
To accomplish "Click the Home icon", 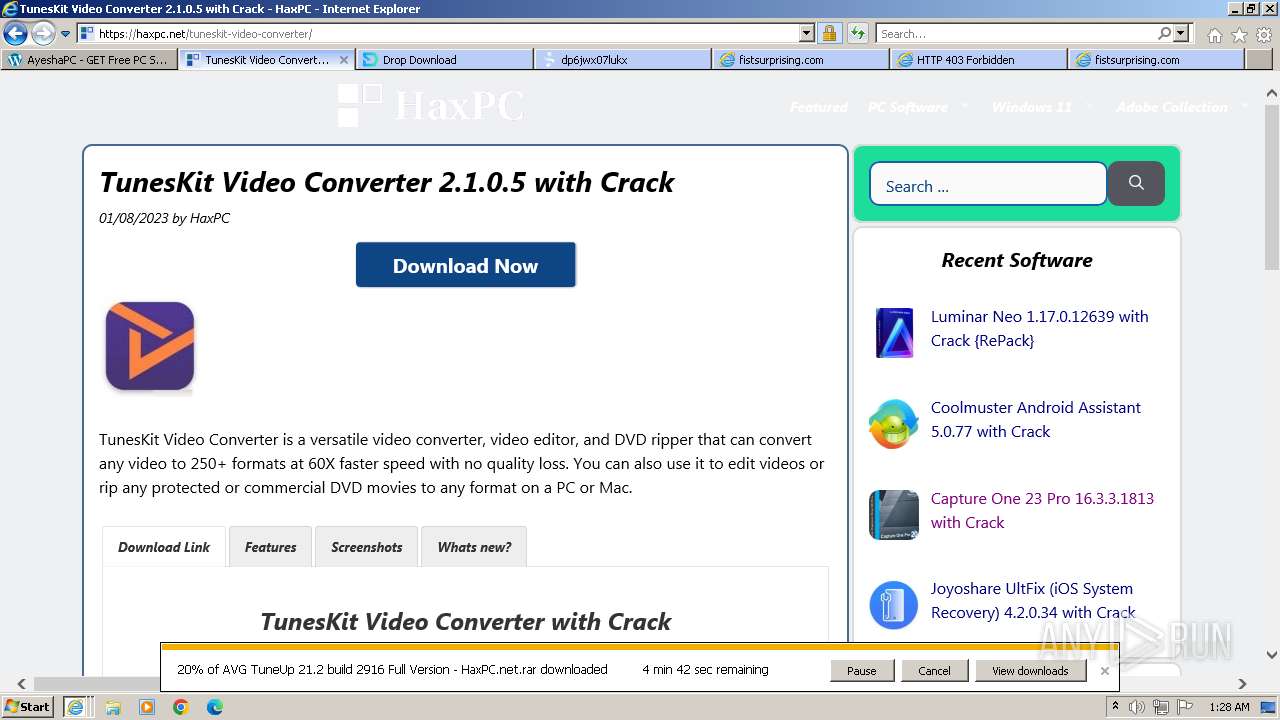I will coord(1214,35).
